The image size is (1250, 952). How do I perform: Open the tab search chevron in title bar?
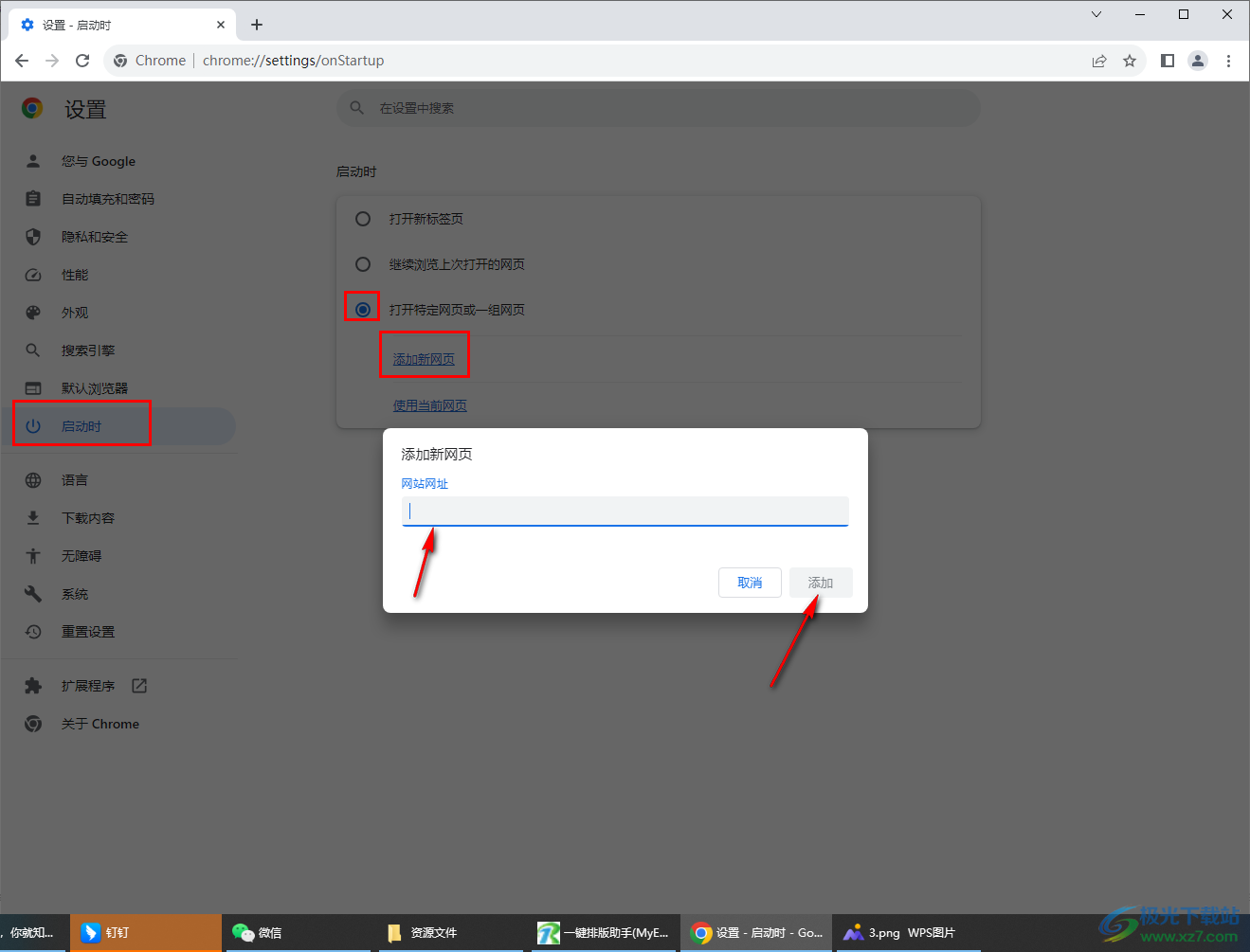pyautogui.click(x=1096, y=14)
